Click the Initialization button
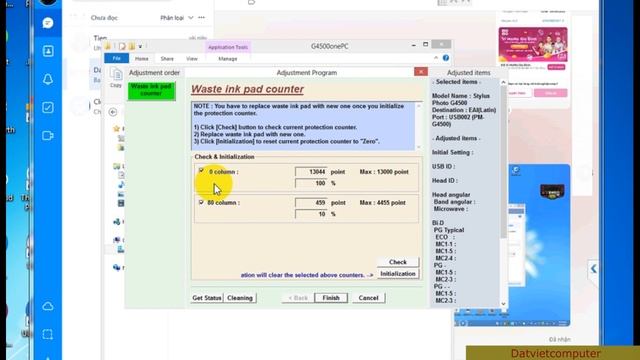 point(398,274)
